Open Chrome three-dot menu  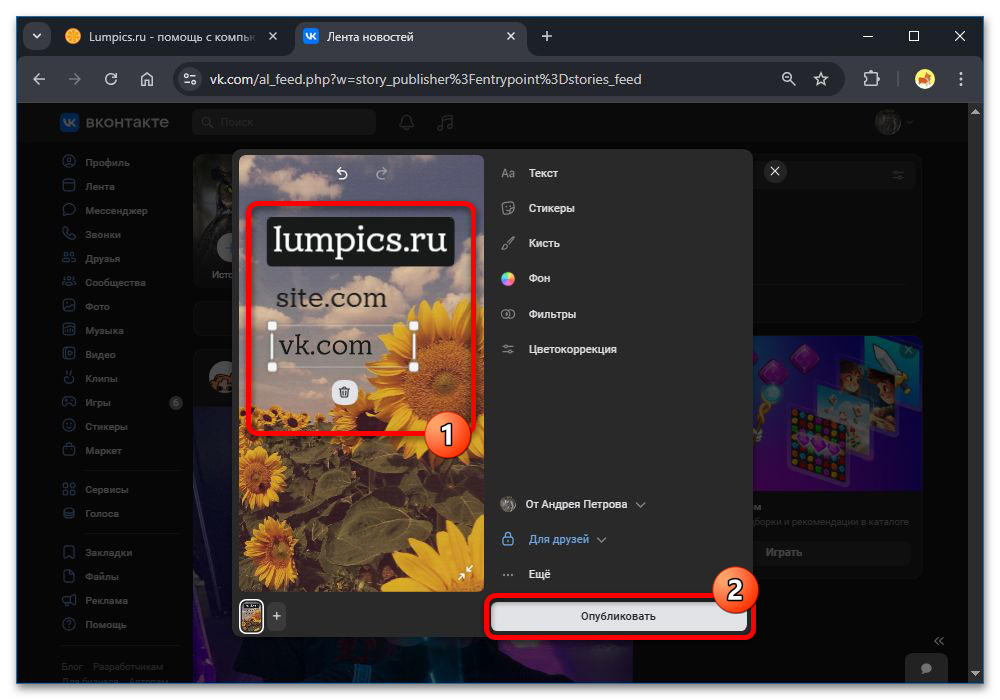960,79
